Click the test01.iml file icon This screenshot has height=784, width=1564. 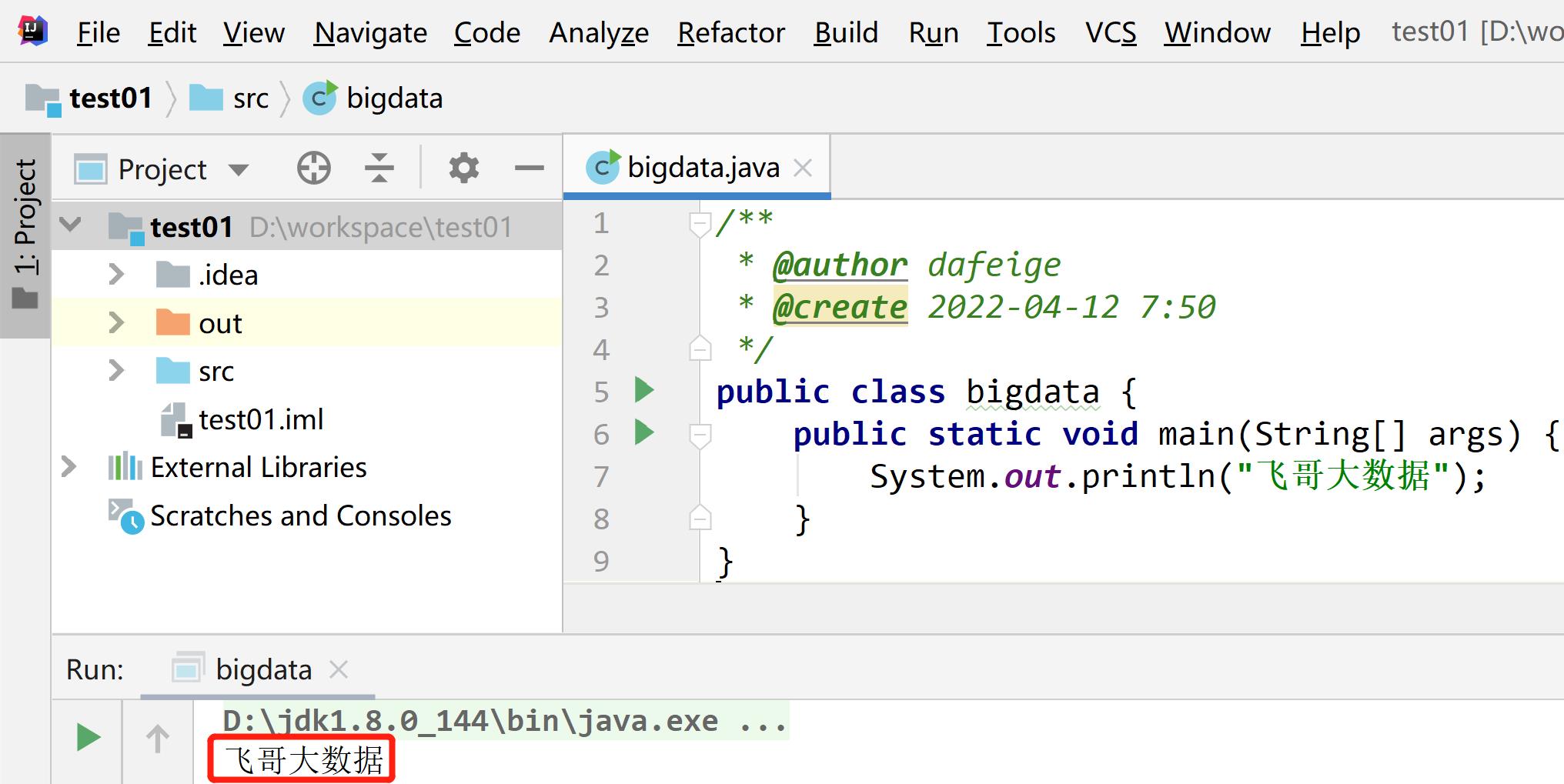[x=176, y=420]
